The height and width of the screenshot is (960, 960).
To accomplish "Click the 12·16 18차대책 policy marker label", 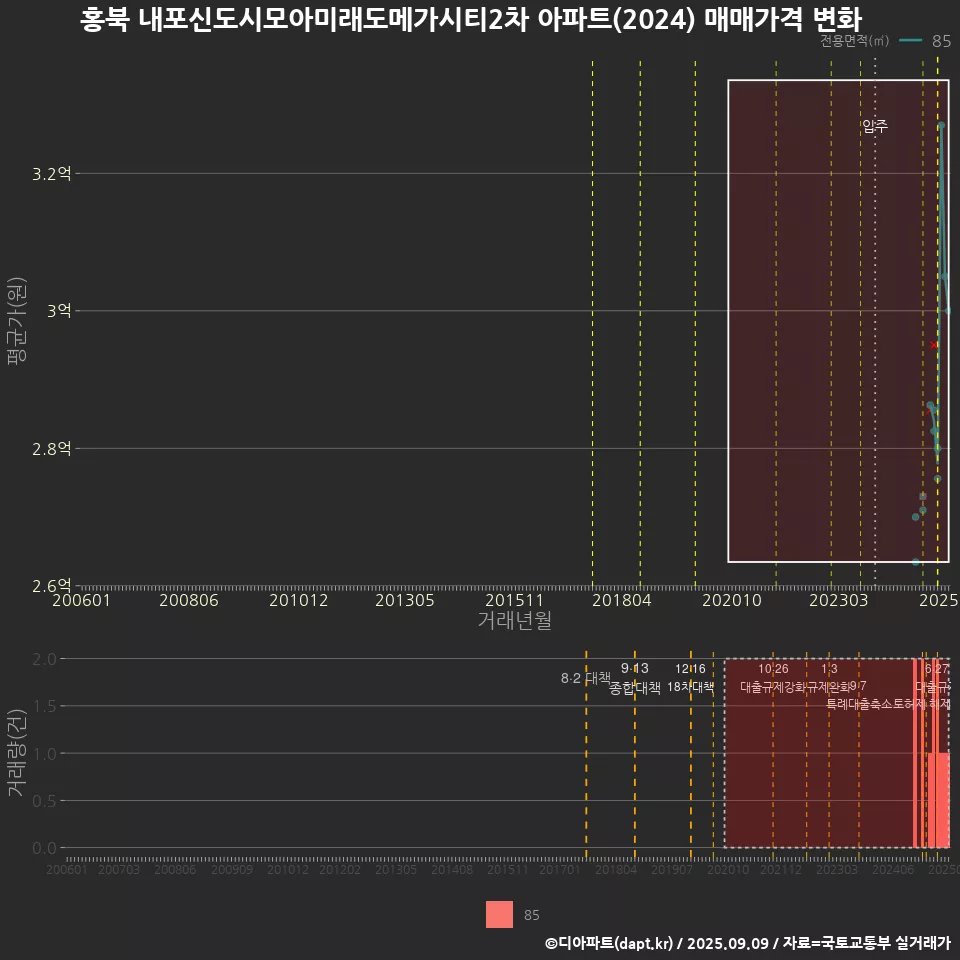I will coord(691,678).
